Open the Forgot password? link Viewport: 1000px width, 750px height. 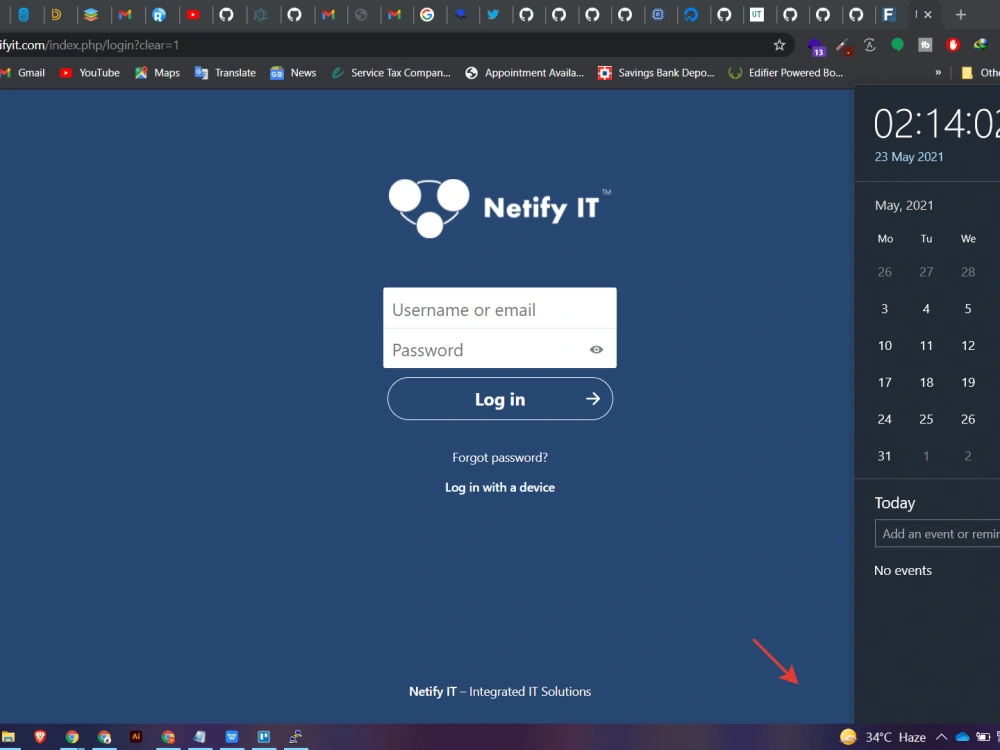[x=499, y=457]
